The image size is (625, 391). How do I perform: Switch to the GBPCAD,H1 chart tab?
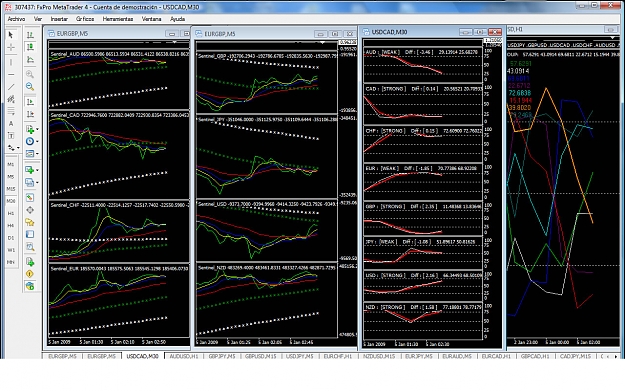click(x=535, y=356)
